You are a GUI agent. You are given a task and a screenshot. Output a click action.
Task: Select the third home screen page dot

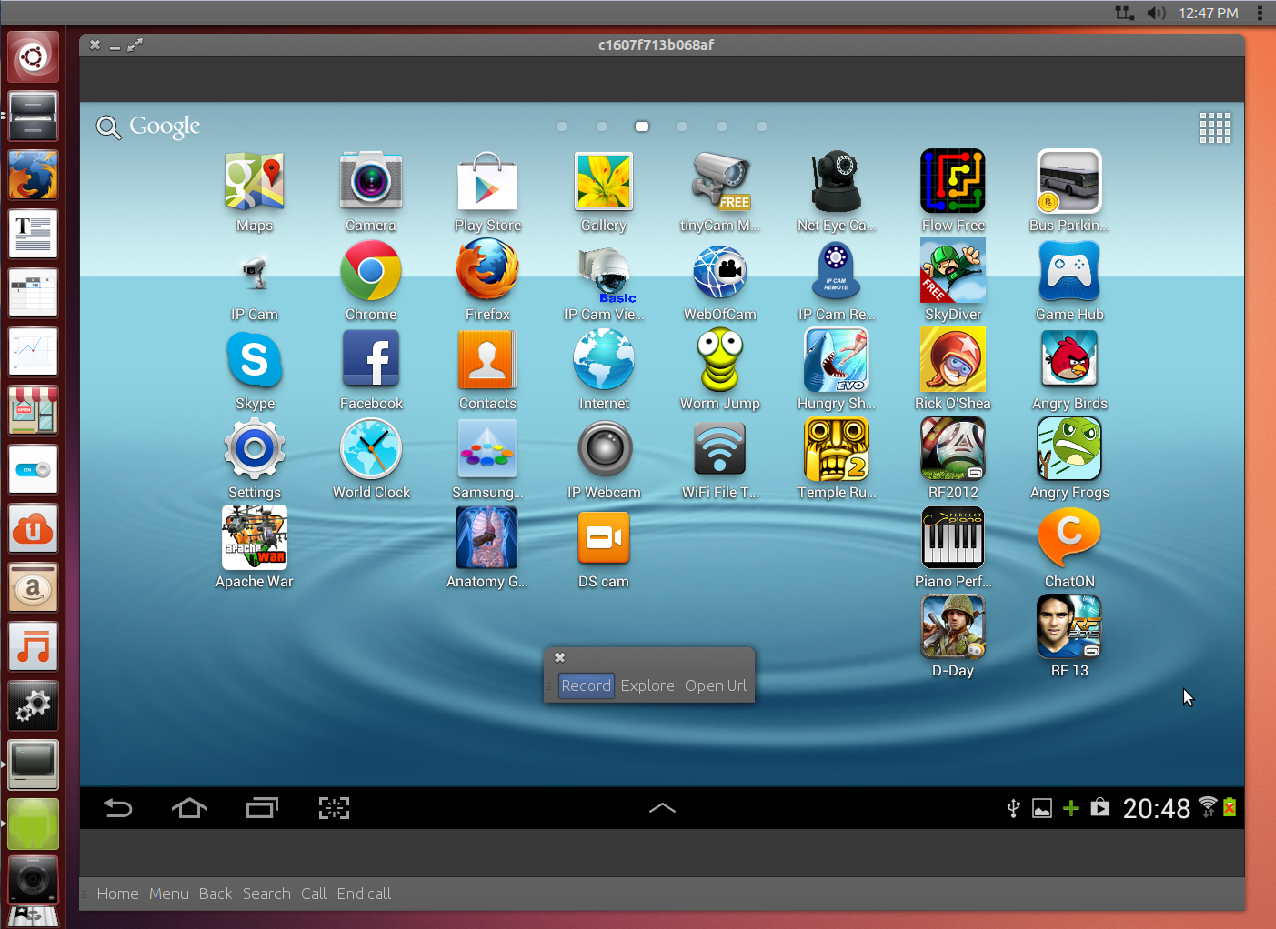tap(641, 127)
